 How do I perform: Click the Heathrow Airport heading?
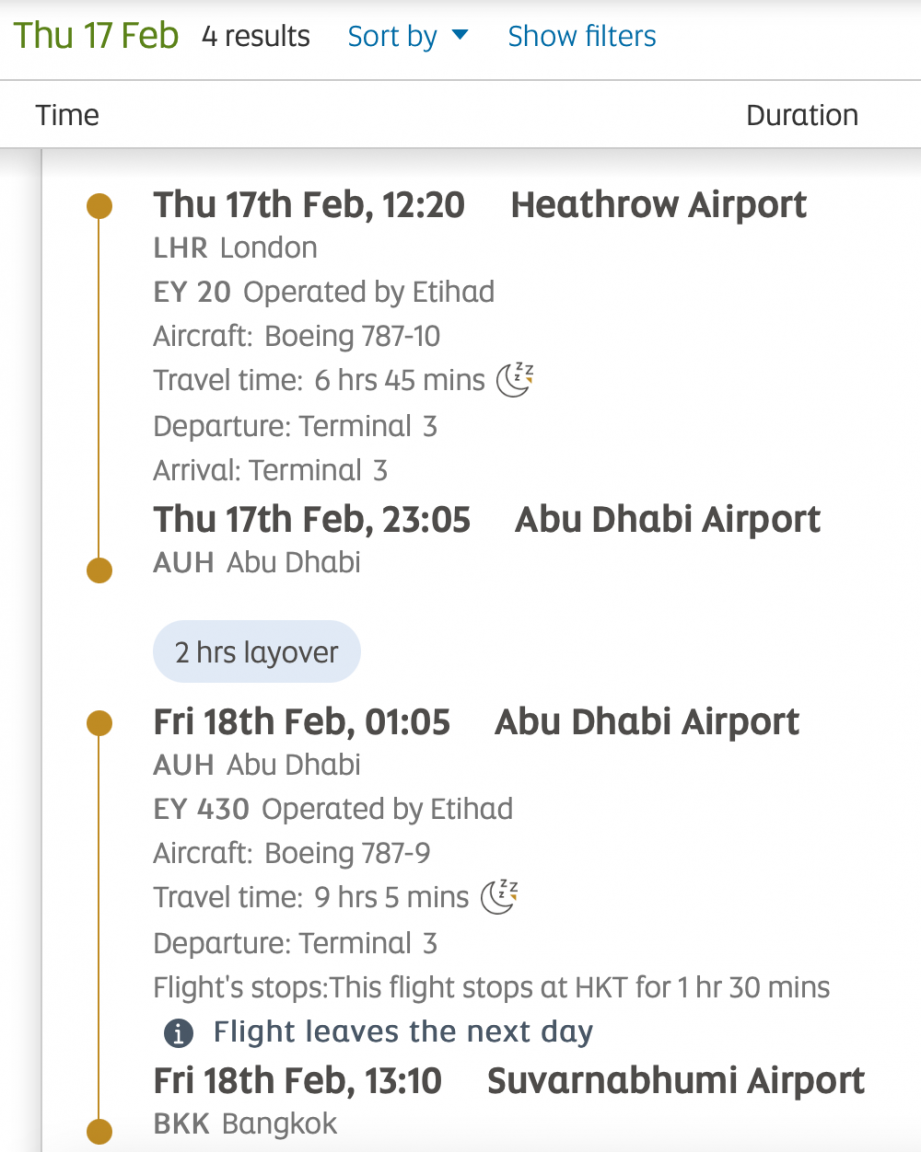[659, 205]
